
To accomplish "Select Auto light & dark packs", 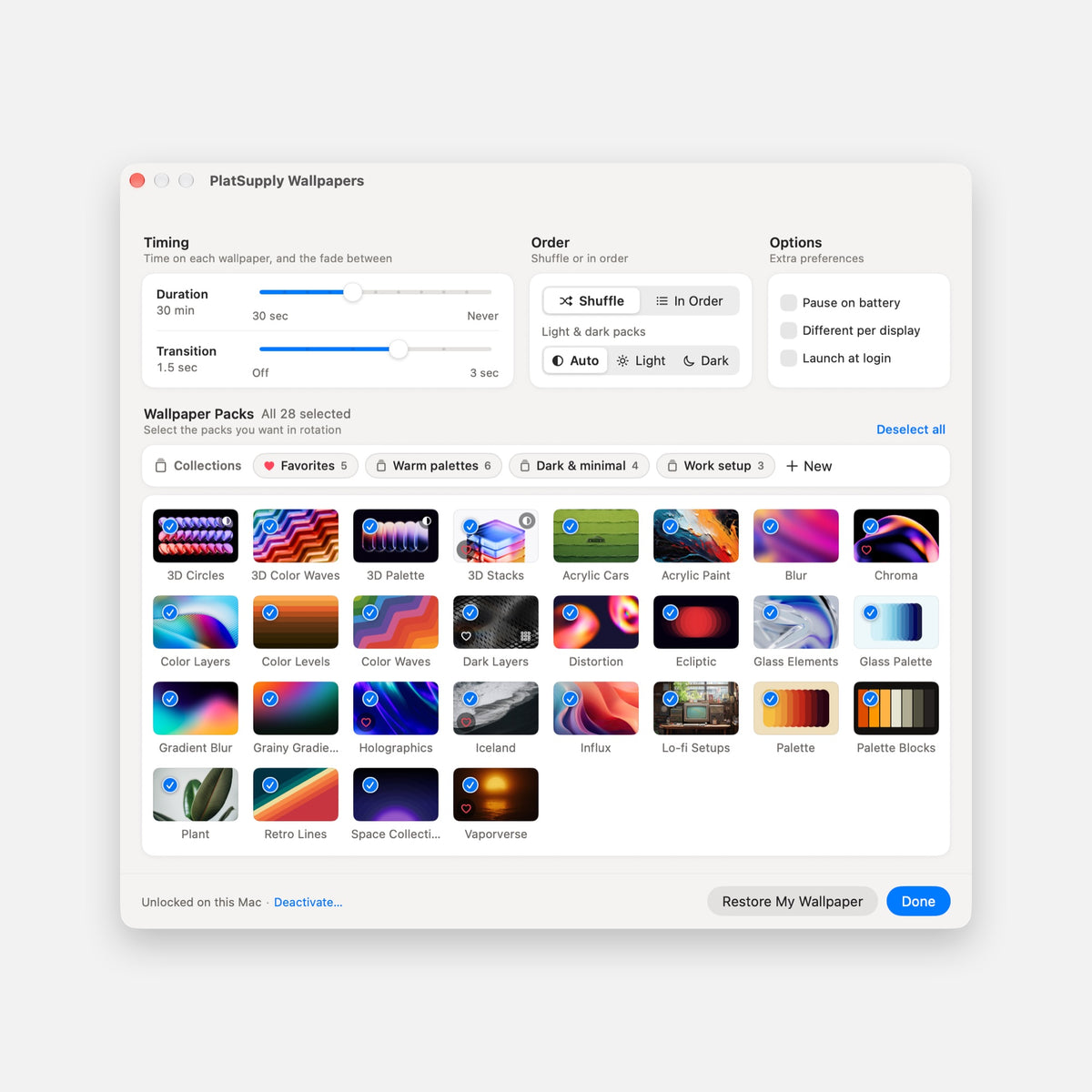I will [575, 360].
